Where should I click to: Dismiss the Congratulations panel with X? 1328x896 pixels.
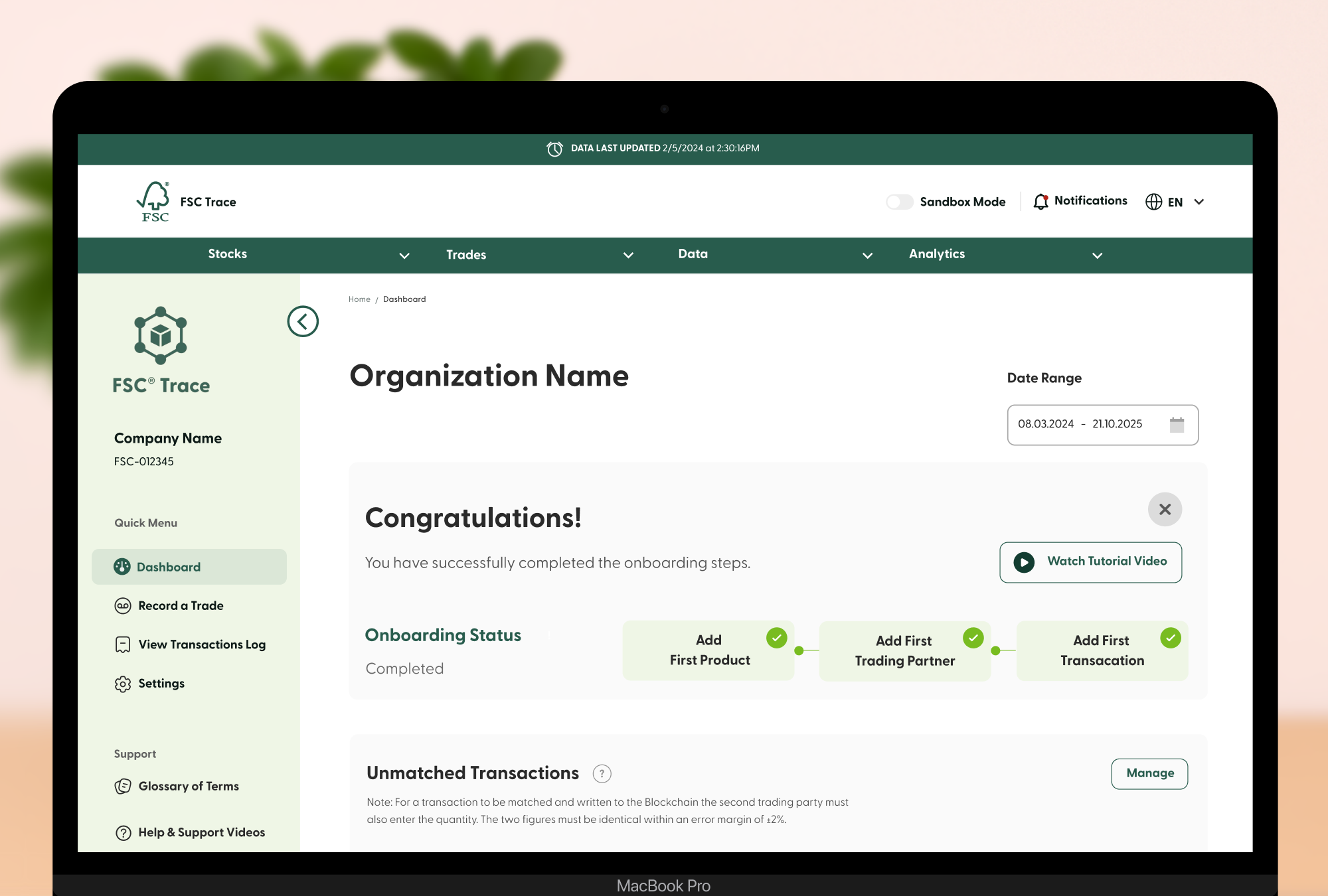point(1165,509)
